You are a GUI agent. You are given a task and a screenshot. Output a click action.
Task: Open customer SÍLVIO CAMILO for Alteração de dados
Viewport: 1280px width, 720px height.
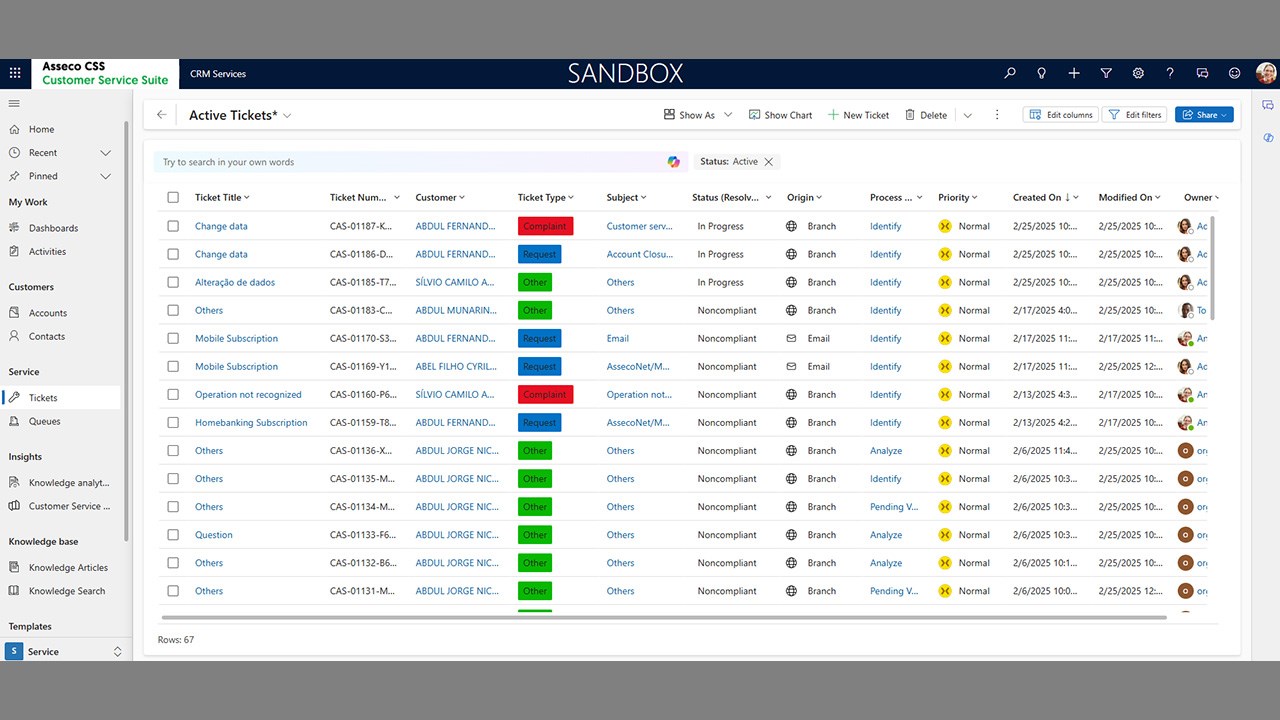[x=455, y=282]
